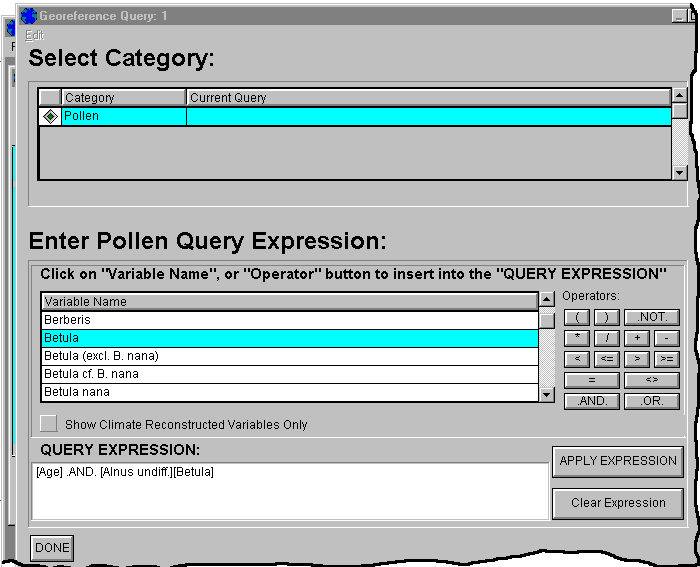The image size is (700, 567).
Task: Click the DONE button
Action: [52, 548]
